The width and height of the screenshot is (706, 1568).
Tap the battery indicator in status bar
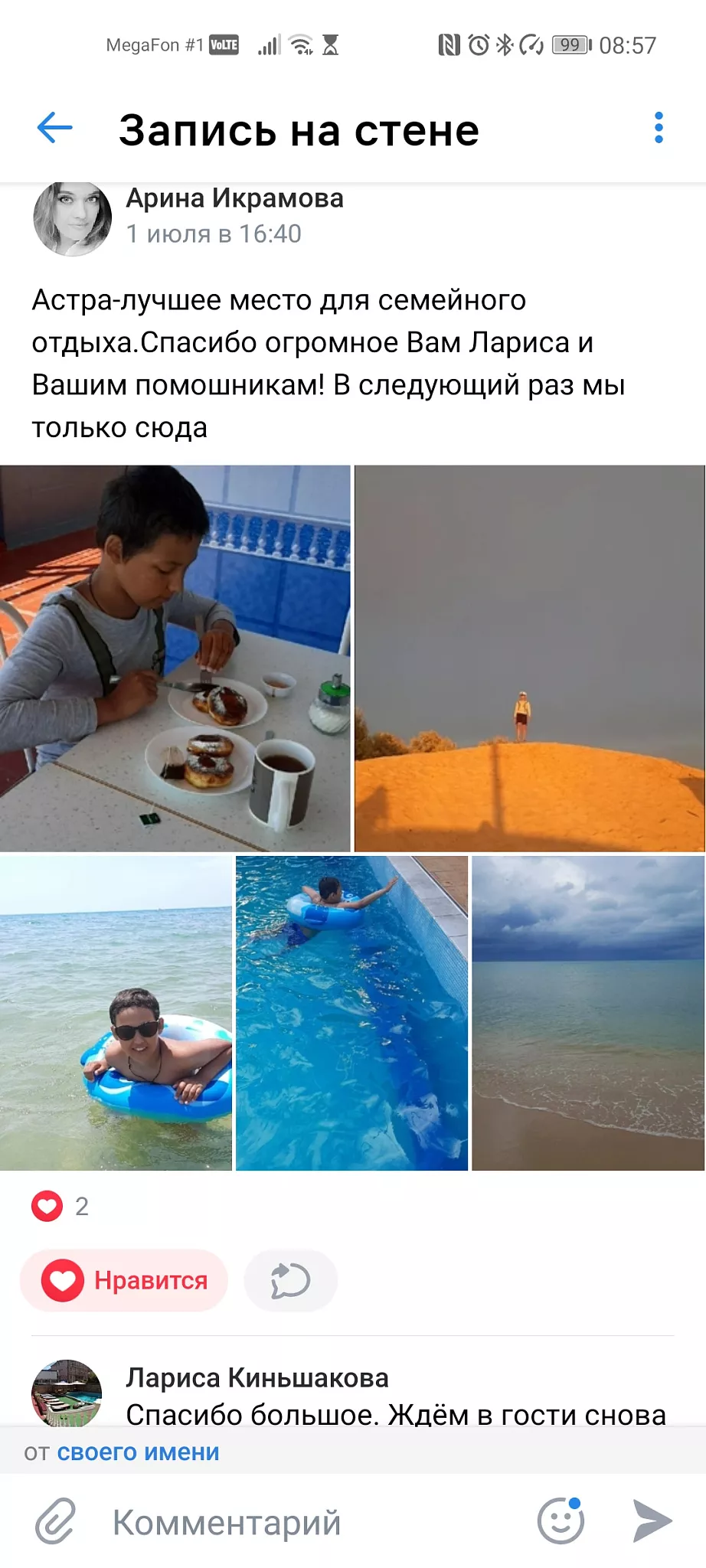[572, 45]
